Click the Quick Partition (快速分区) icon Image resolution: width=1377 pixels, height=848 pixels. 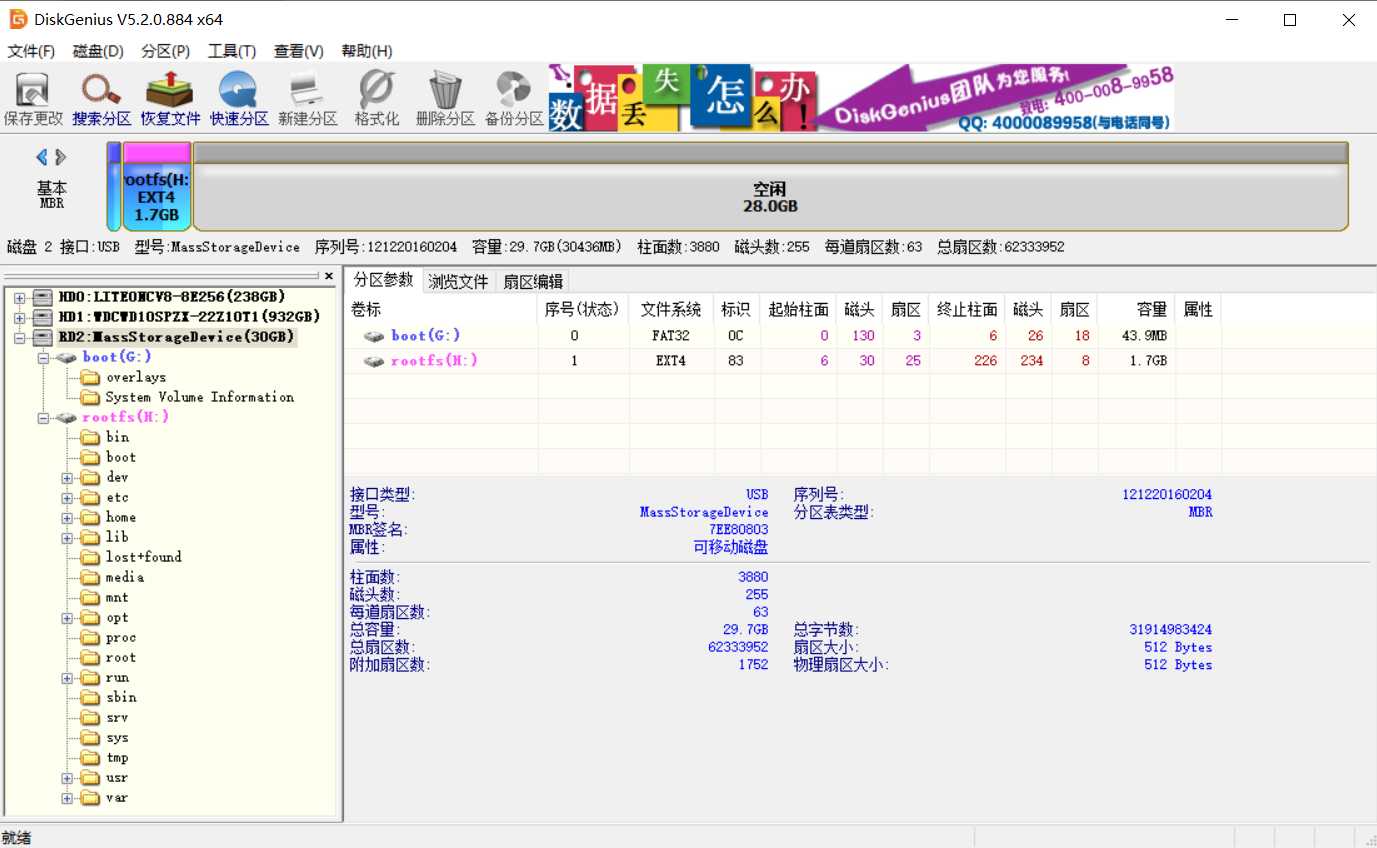(x=239, y=99)
